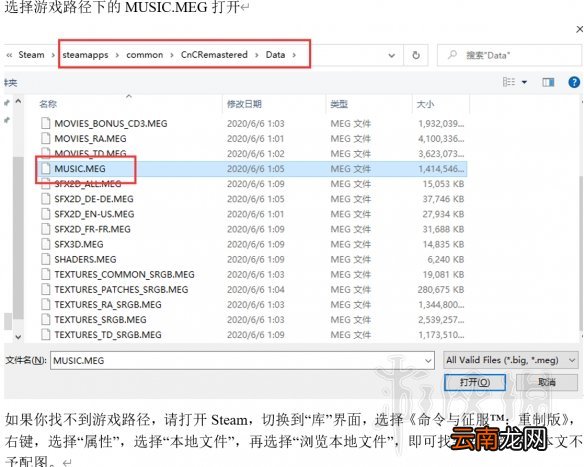Image resolution: width=584 pixels, height=467 pixels.
Task: Click file icon of TEXTURES_TD_SRGB.MEG
Action: [46, 335]
